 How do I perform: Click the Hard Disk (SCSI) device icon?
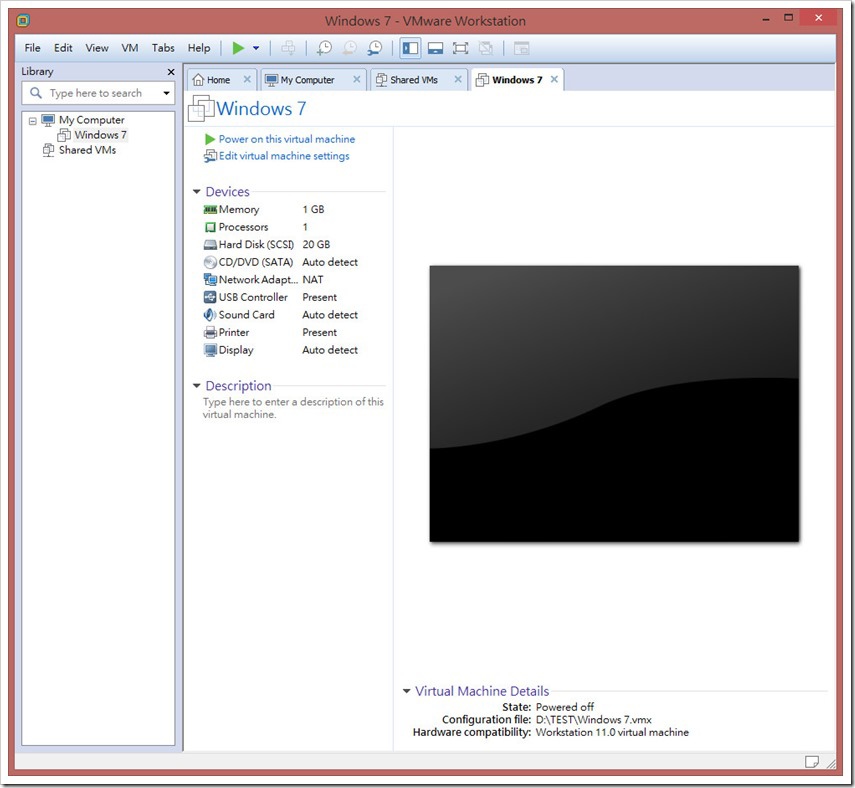point(210,245)
